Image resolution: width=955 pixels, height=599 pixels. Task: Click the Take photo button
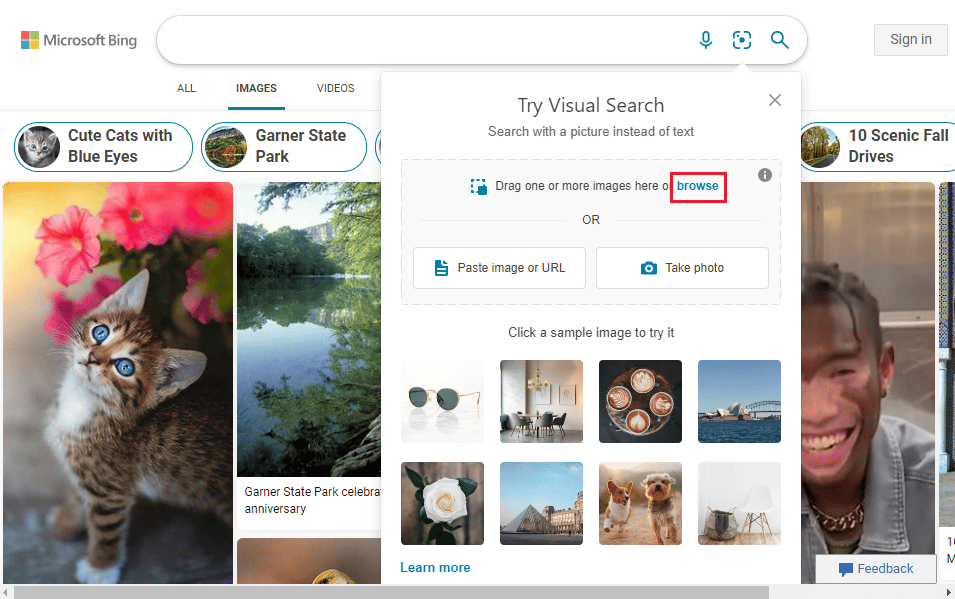pyautogui.click(x=682, y=268)
